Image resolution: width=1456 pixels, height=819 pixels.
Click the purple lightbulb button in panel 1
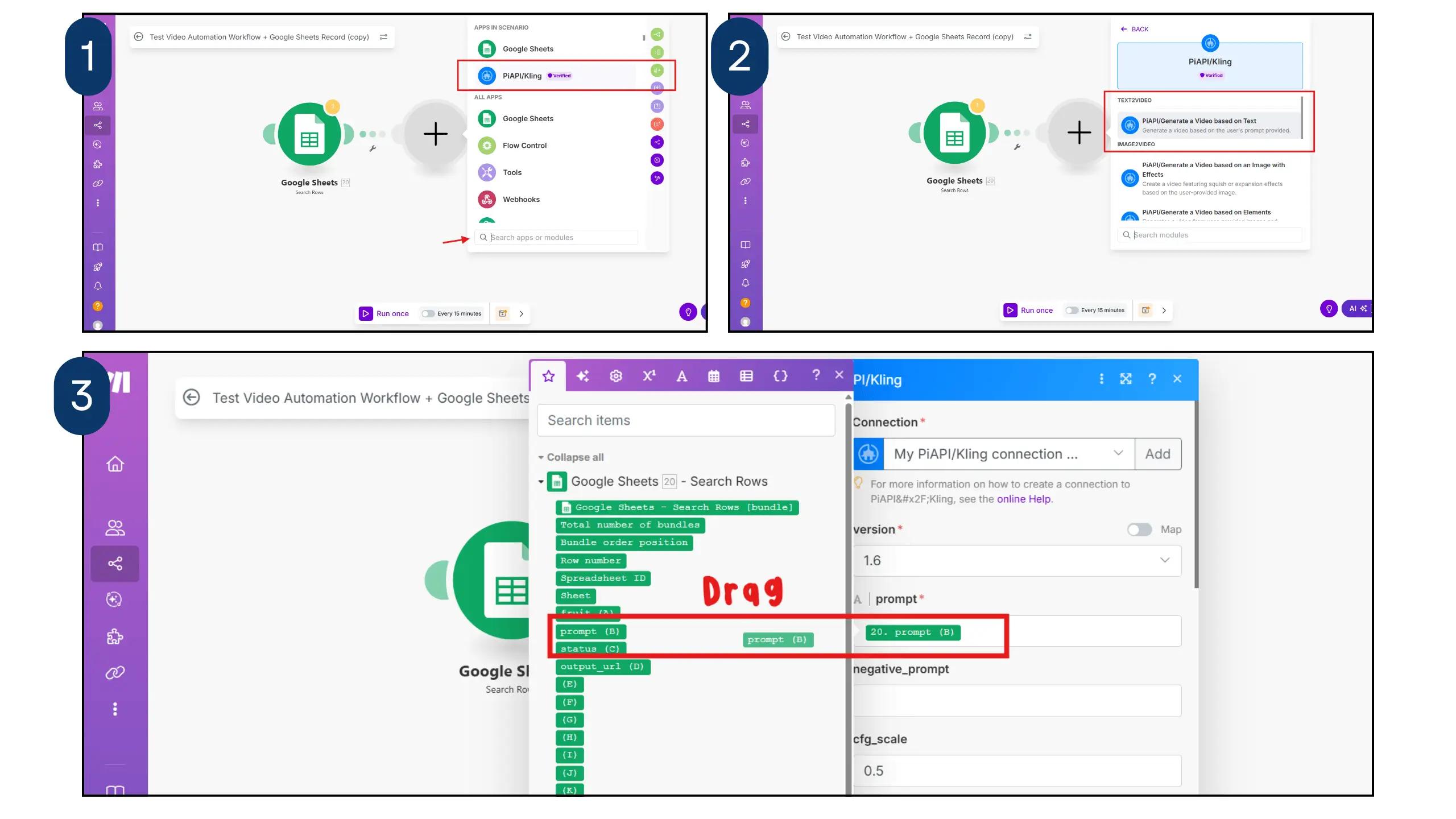coord(688,312)
